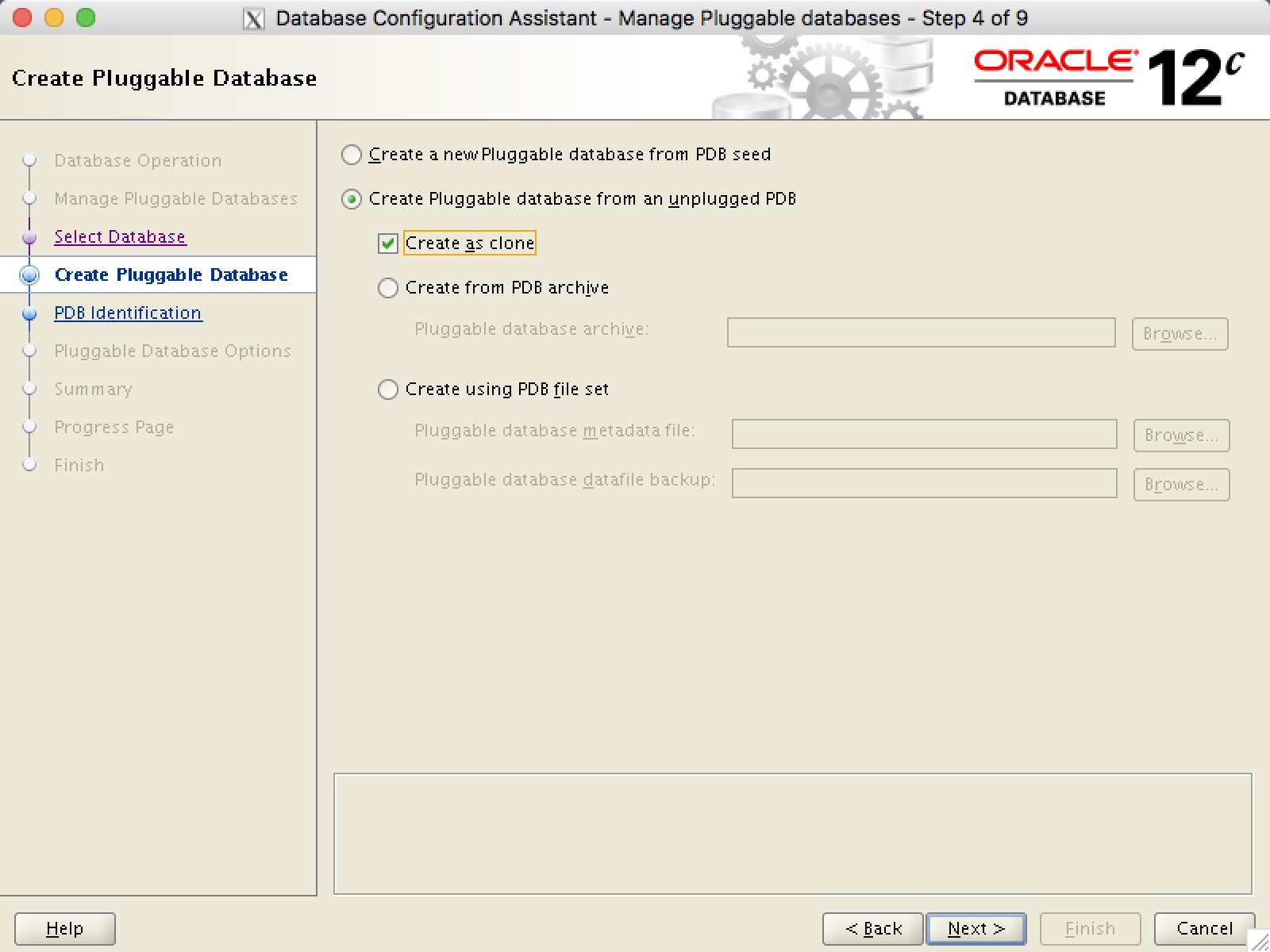The height and width of the screenshot is (952, 1270).
Task: Select the Create from PDB archive option
Action: pyautogui.click(x=388, y=288)
